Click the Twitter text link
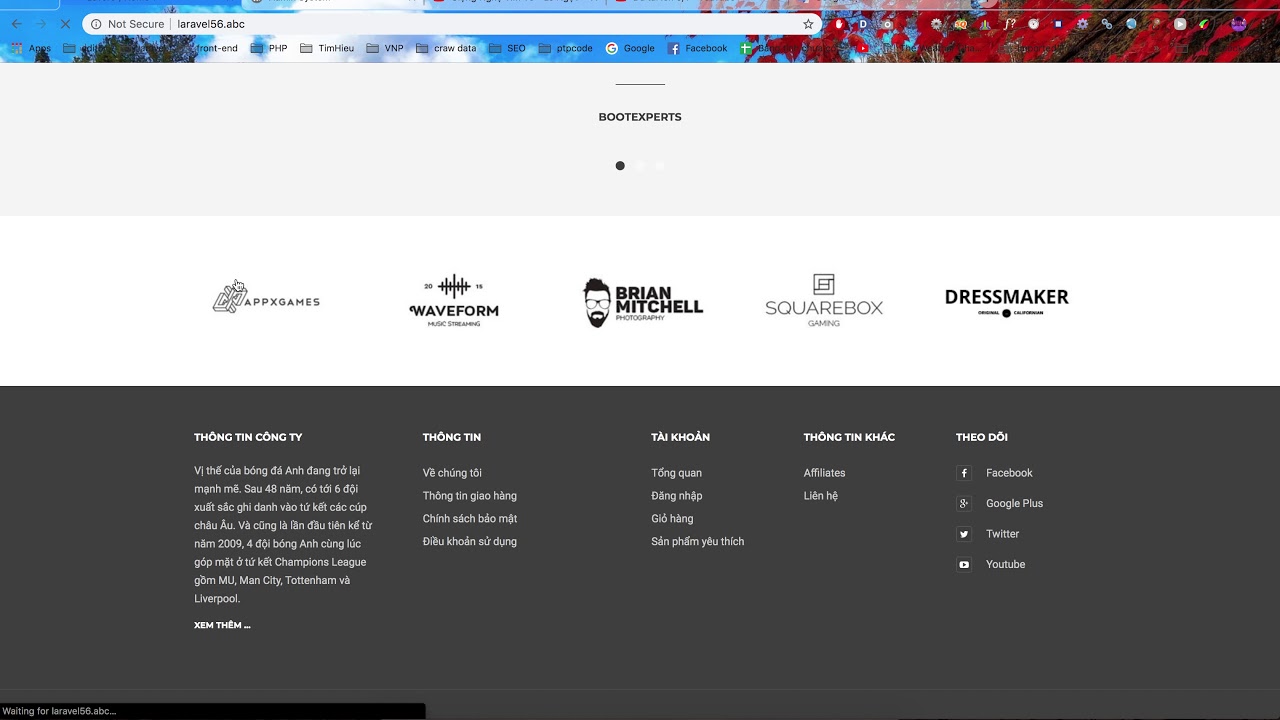This screenshot has width=1280, height=720. tap(1002, 534)
